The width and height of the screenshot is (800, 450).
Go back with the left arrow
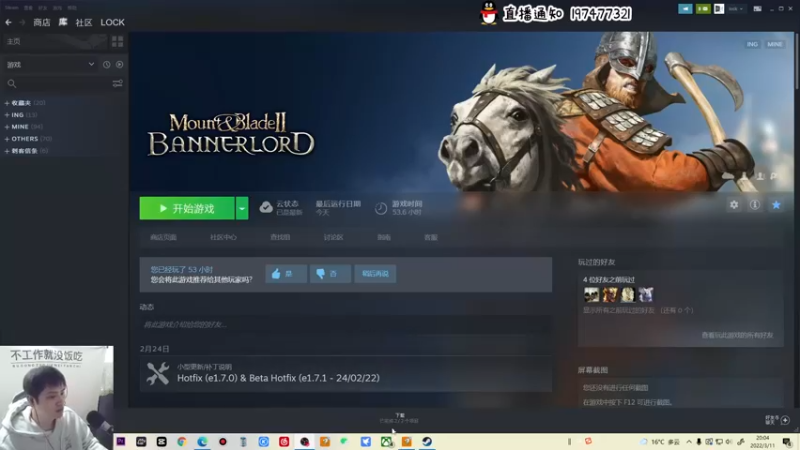tap(8, 22)
